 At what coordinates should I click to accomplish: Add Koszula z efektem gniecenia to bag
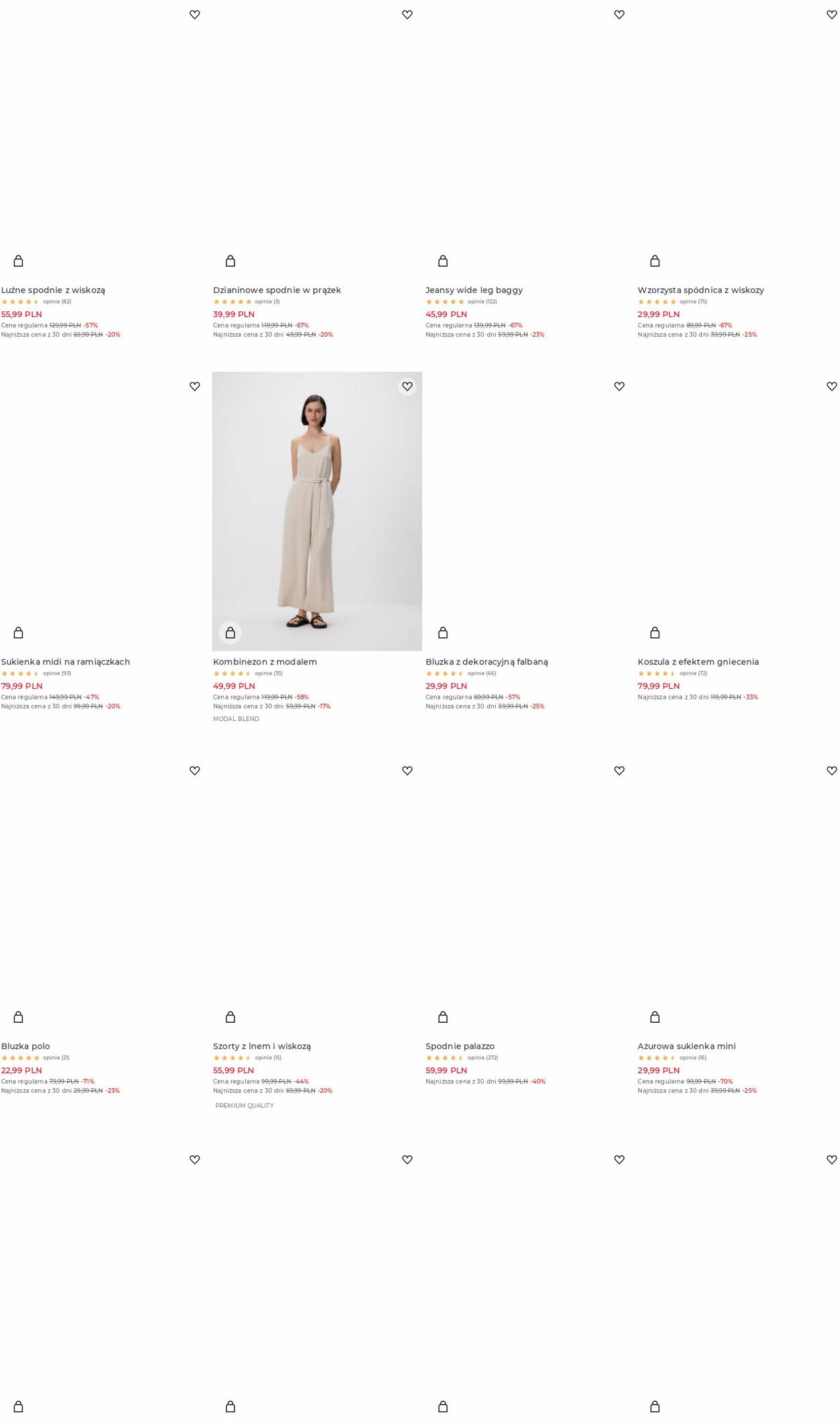(x=655, y=632)
